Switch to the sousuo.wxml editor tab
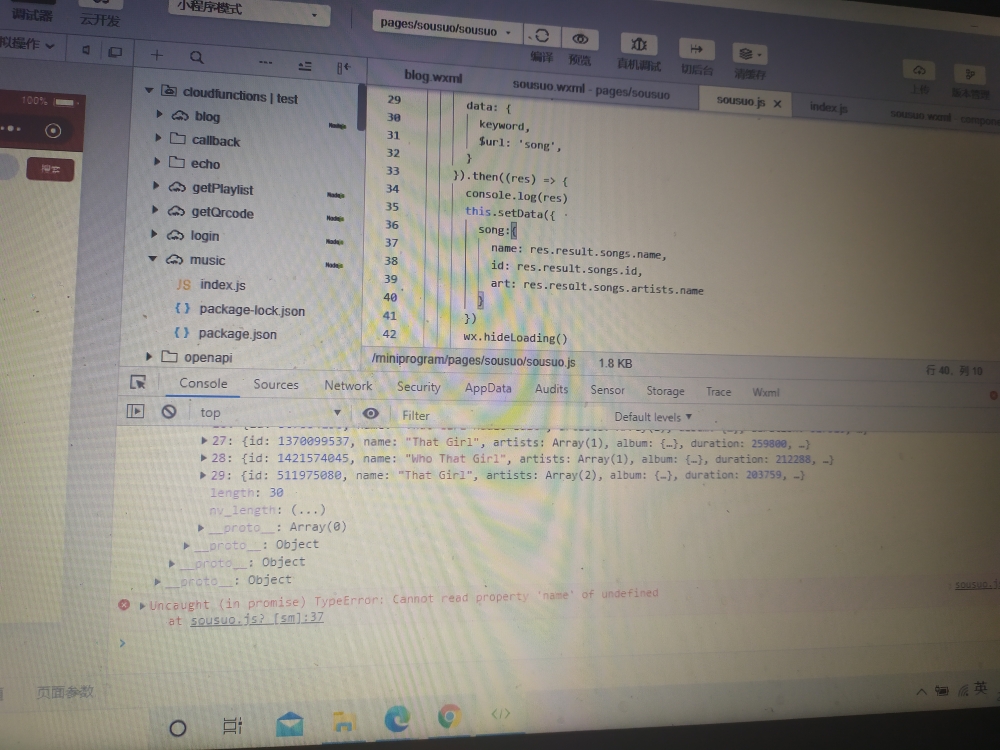1000x750 pixels. (591, 89)
